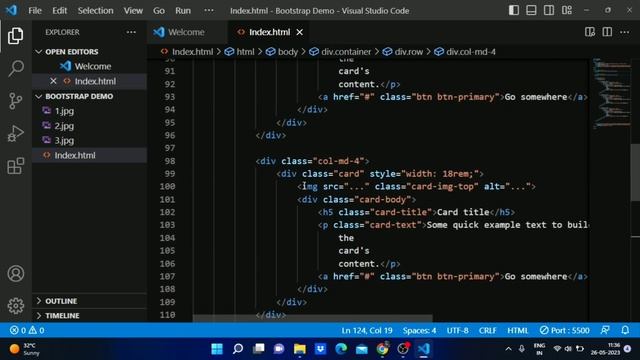The image size is (640, 360).
Task: Open the File menu
Action: click(35, 11)
